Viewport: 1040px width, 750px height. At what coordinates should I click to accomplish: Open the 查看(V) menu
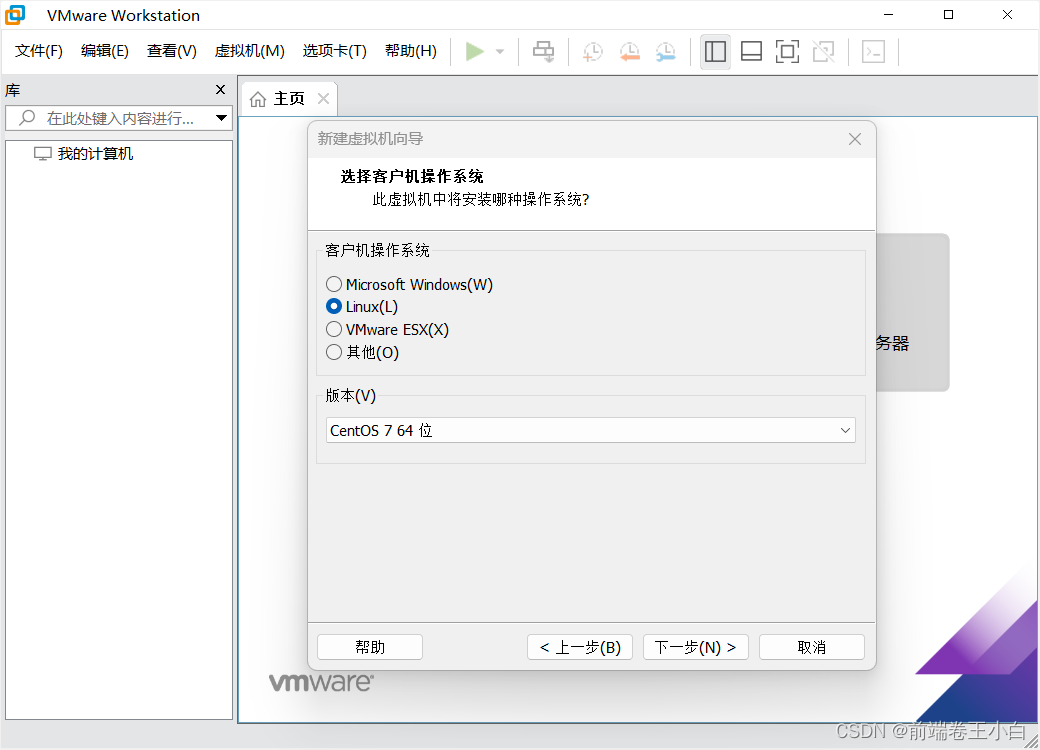tap(172, 51)
